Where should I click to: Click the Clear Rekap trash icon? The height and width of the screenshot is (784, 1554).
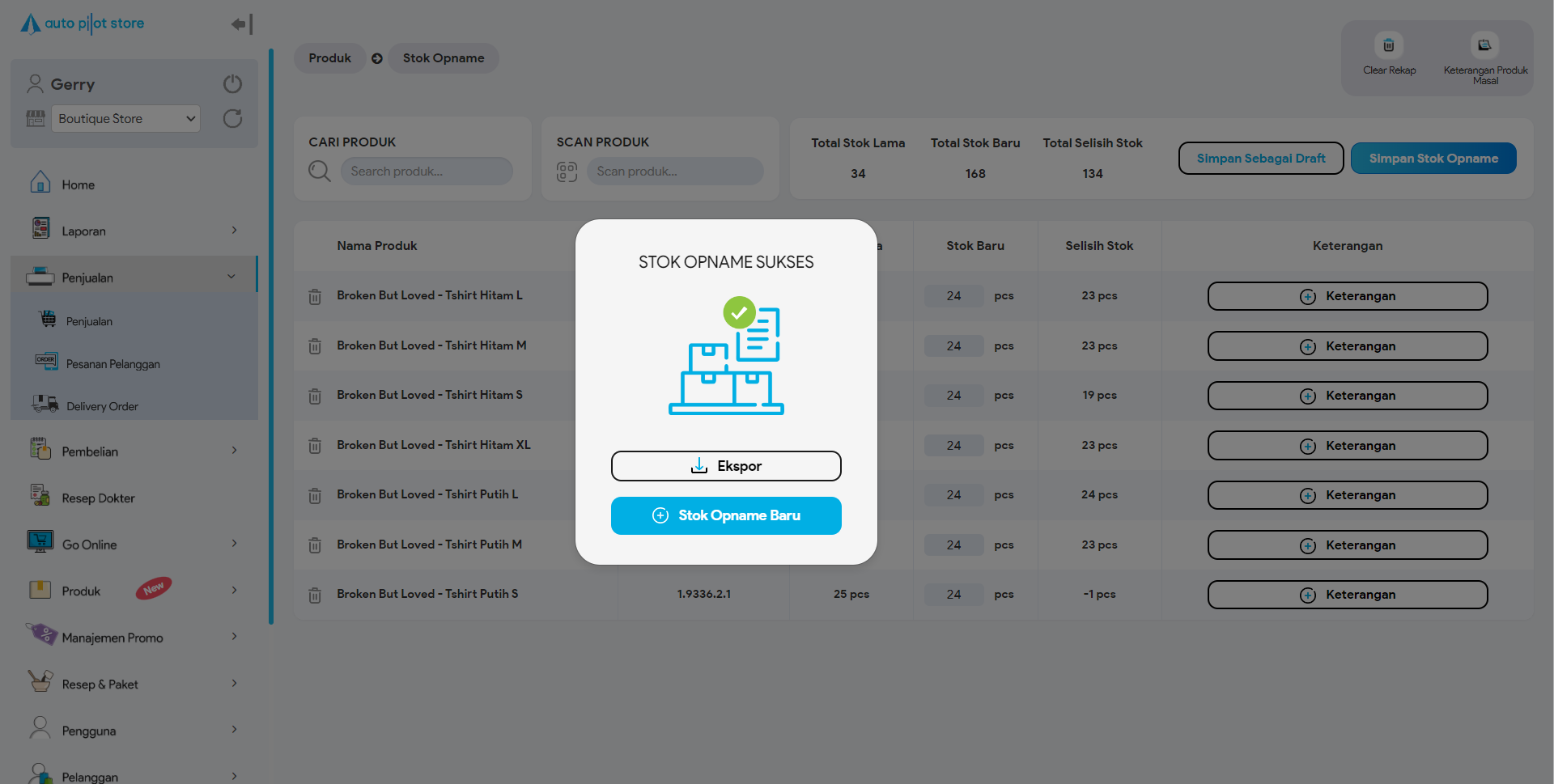tap(1388, 46)
